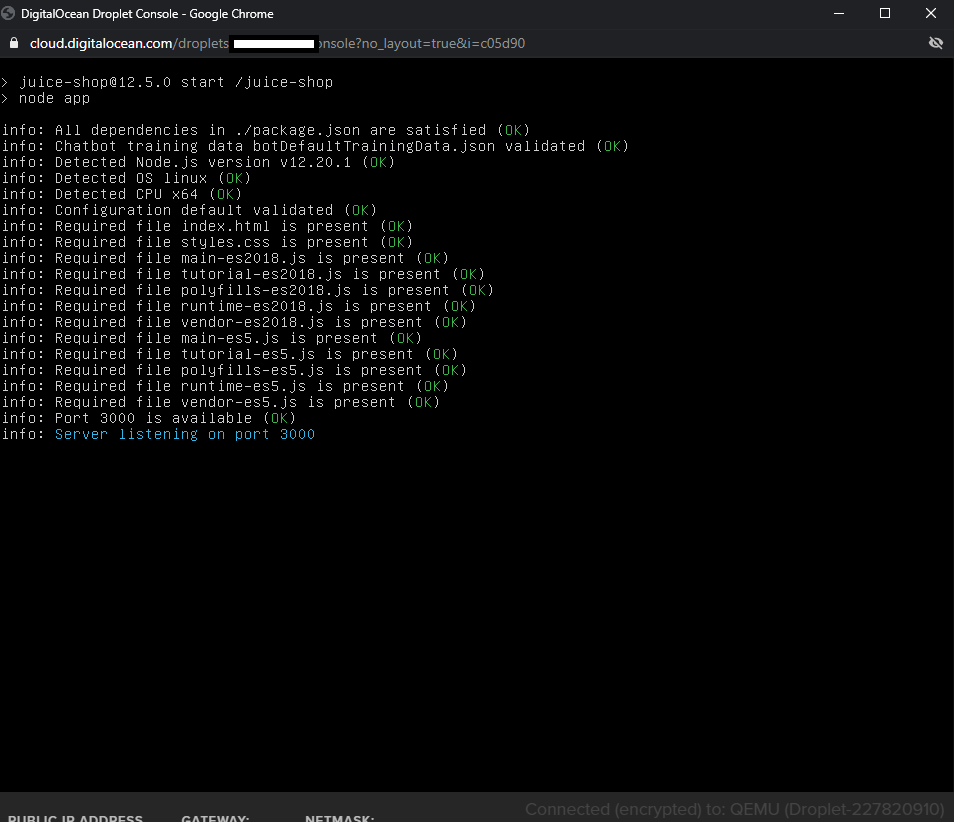Click blue 'Server listening on port 3000' text
Screen dimensions: 954x822
[x=185, y=434]
